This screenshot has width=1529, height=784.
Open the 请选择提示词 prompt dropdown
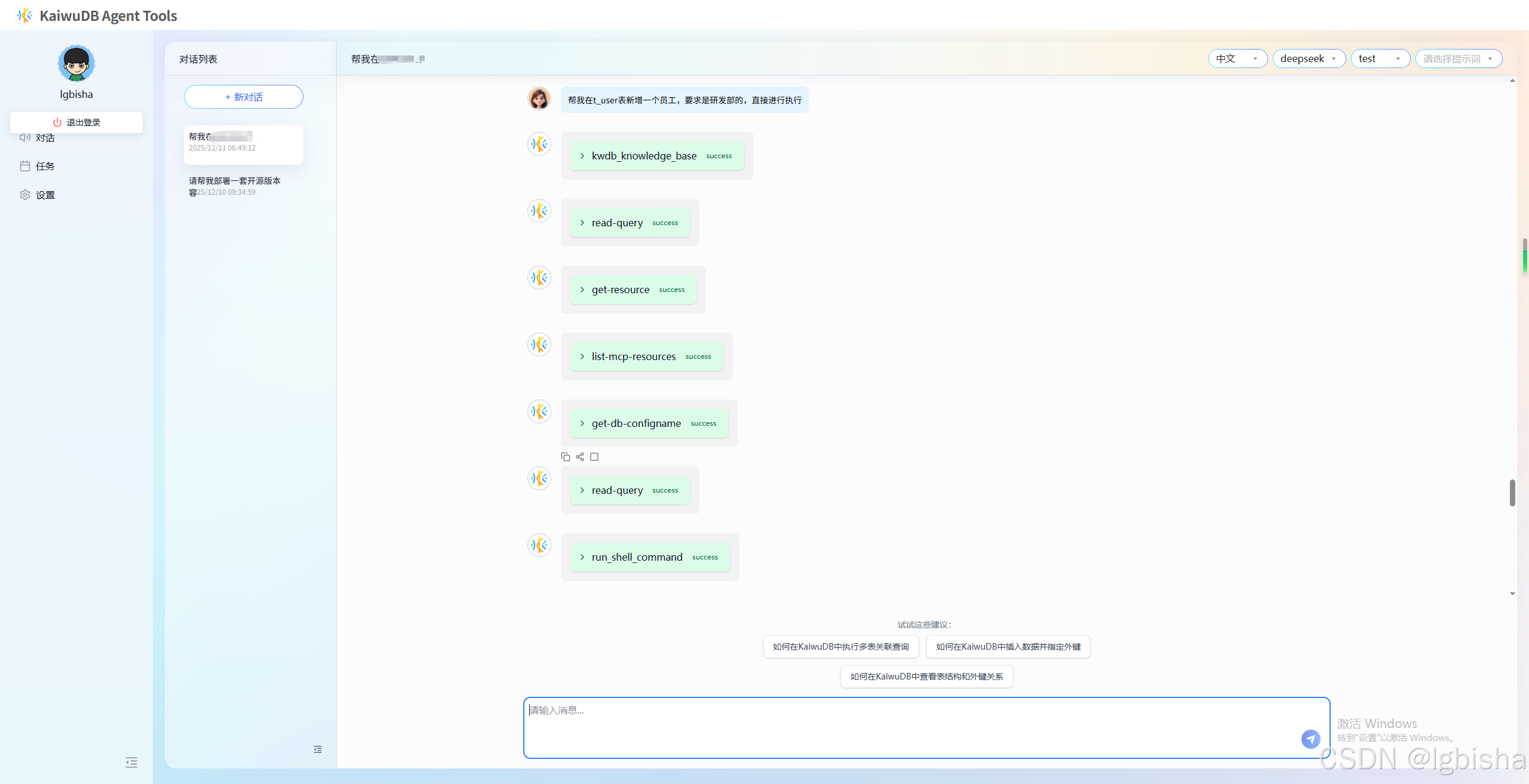(x=1458, y=59)
